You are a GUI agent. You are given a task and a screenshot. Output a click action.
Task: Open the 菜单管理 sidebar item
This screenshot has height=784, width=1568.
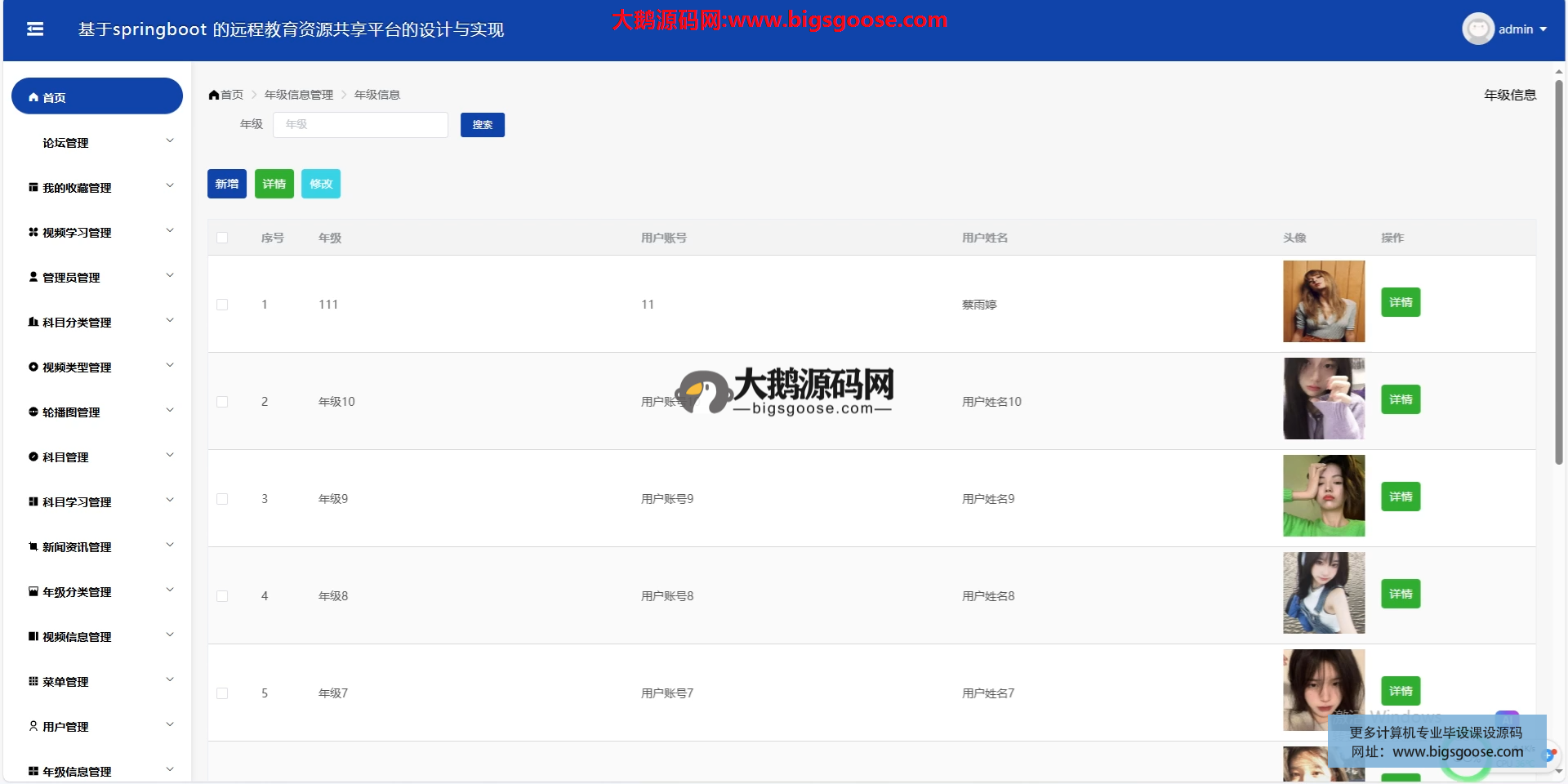click(65, 682)
